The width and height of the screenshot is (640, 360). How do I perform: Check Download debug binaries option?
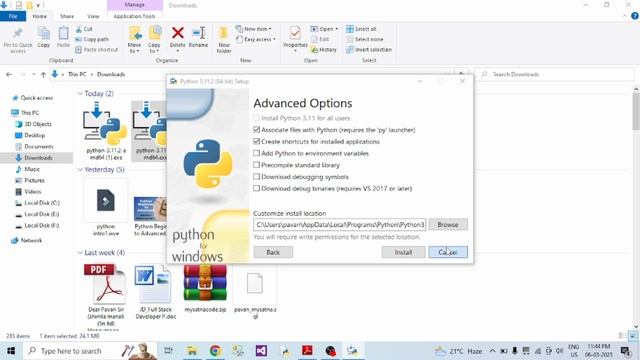coord(256,189)
